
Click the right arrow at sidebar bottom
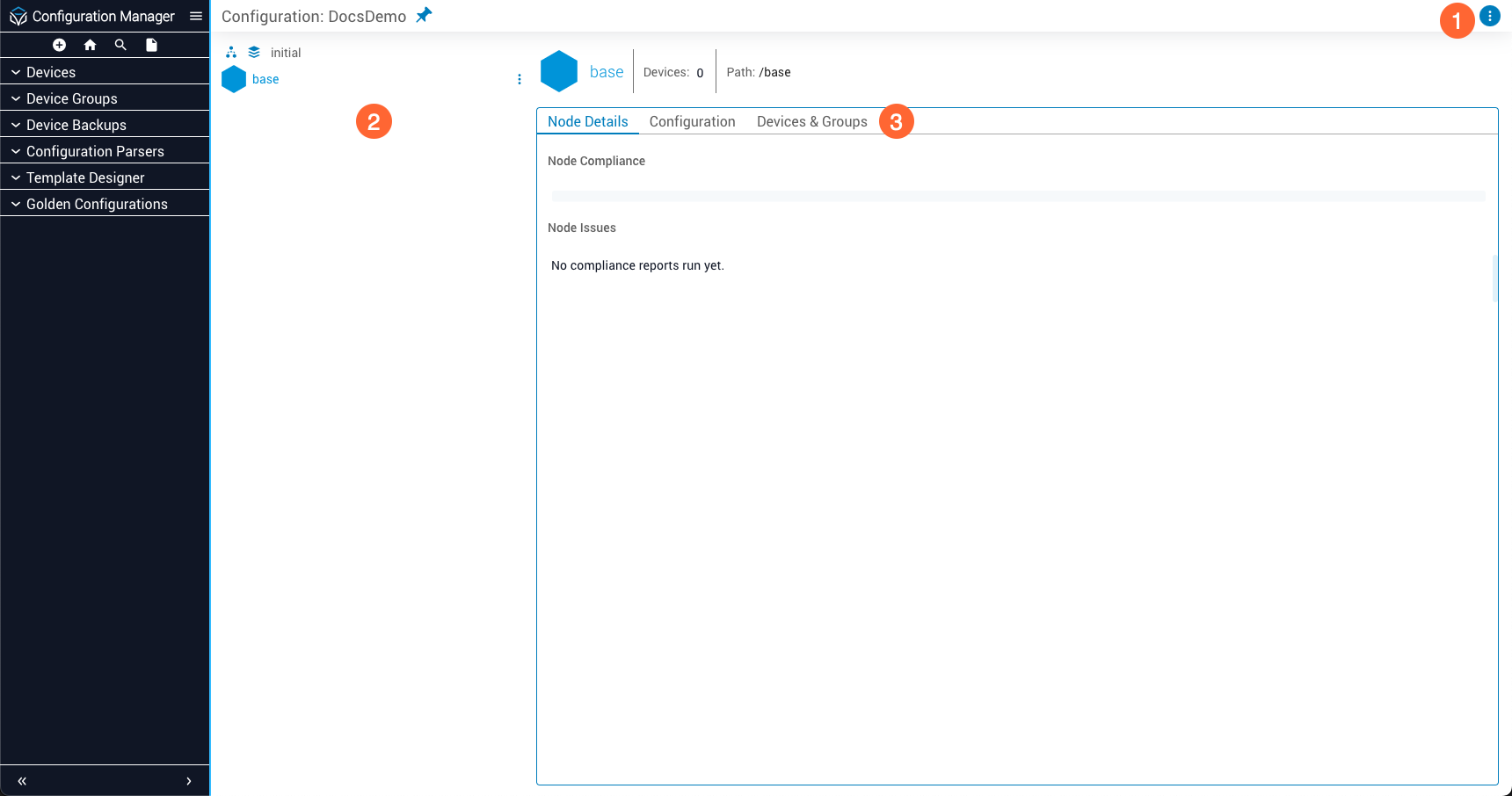coord(188,781)
